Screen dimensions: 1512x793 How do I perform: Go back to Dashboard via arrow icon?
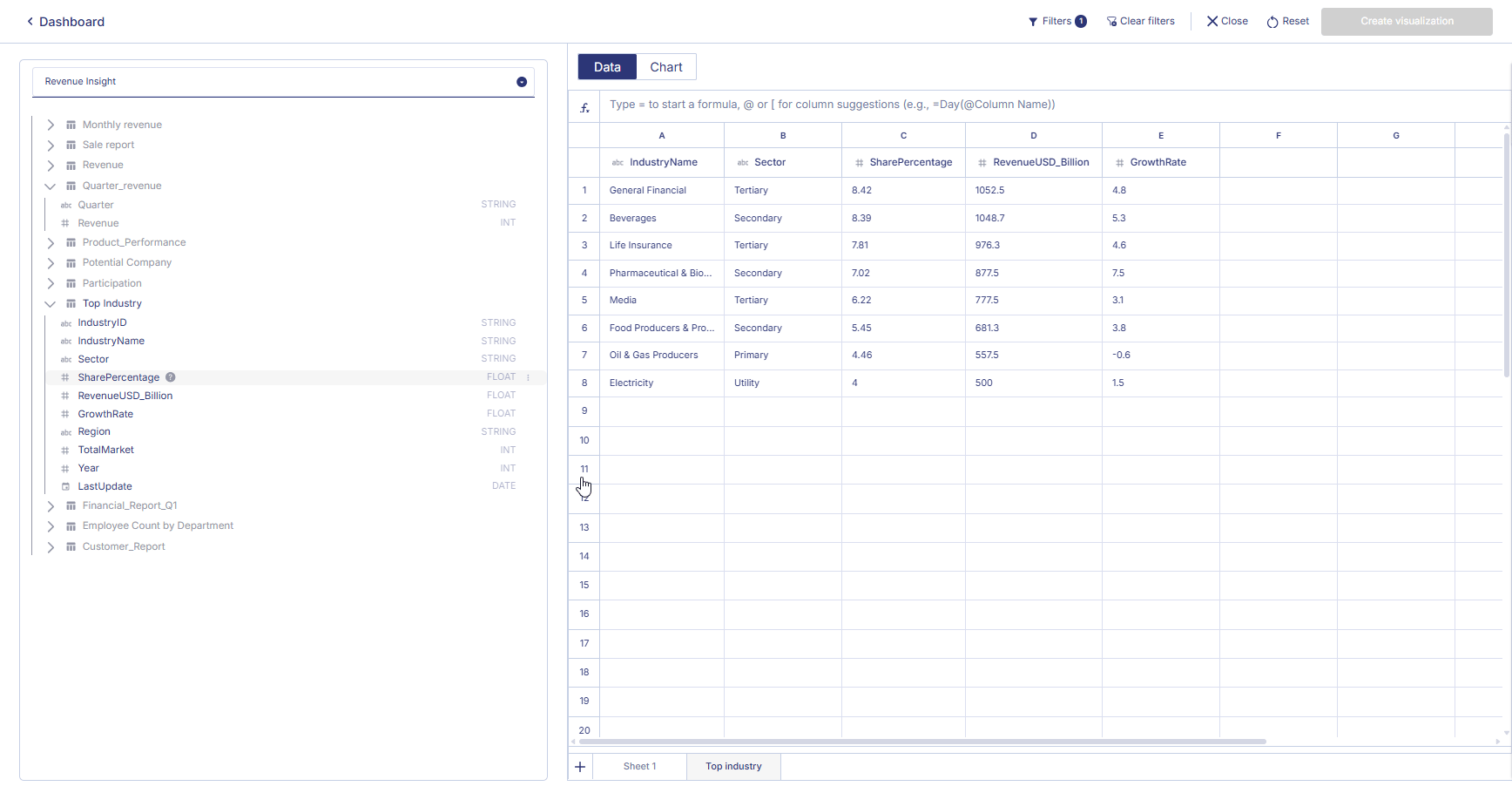tap(30, 22)
